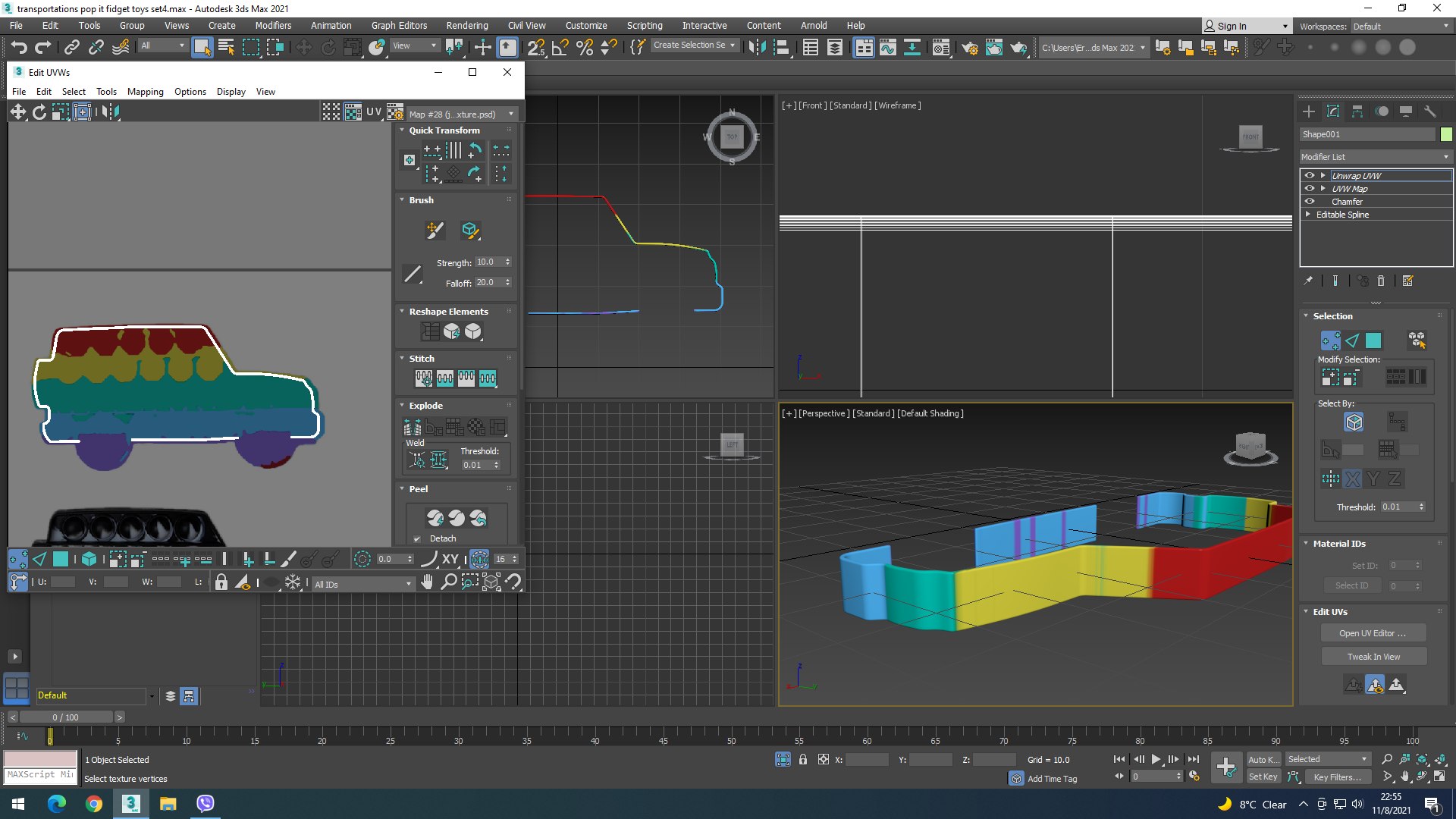Click the Tweak In View button
The width and height of the screenshot is (1456, 819).
(1373, 657)
